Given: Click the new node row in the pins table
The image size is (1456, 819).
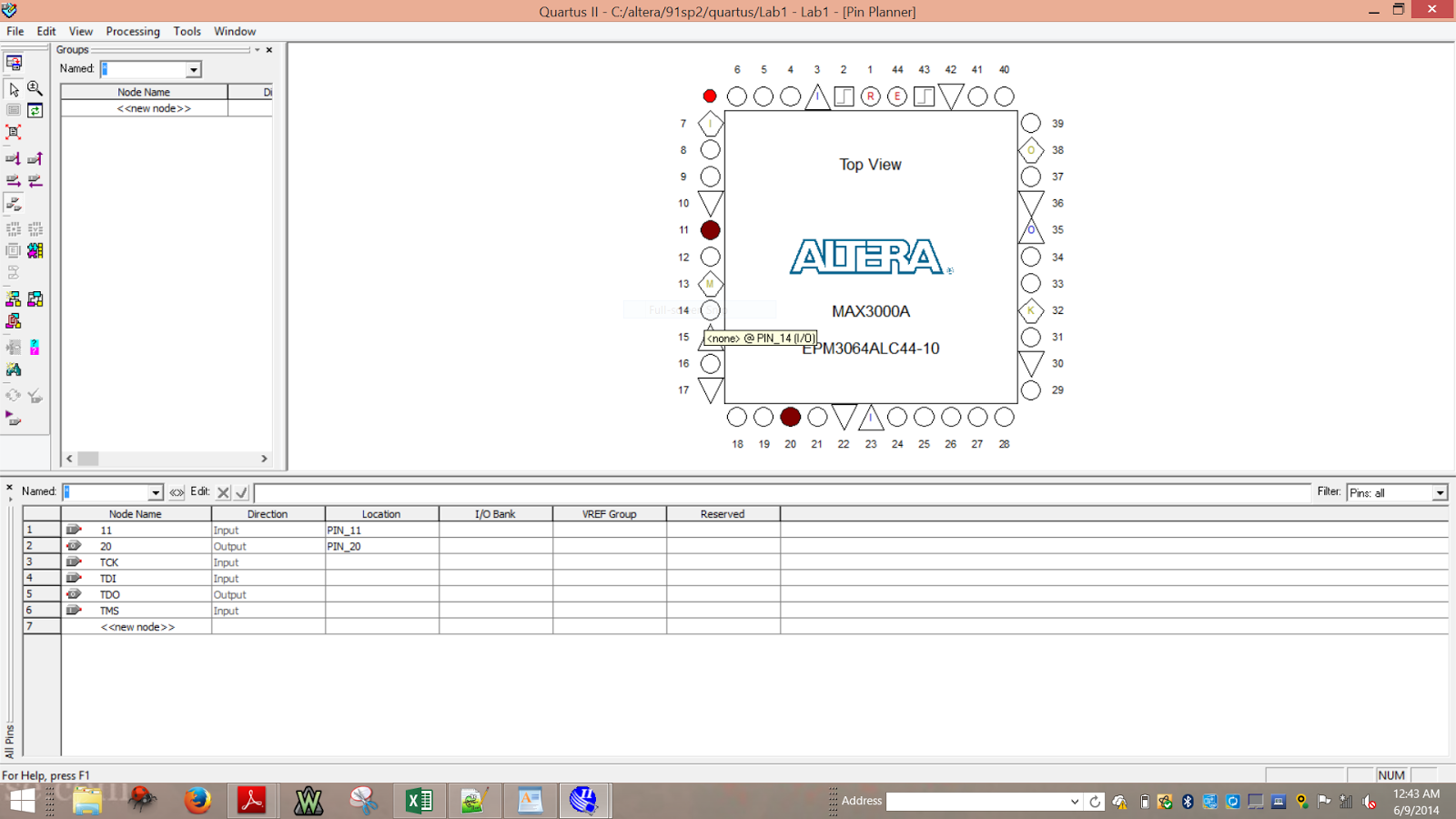Looking at the screenshot, I should click(x=138, y=626).
